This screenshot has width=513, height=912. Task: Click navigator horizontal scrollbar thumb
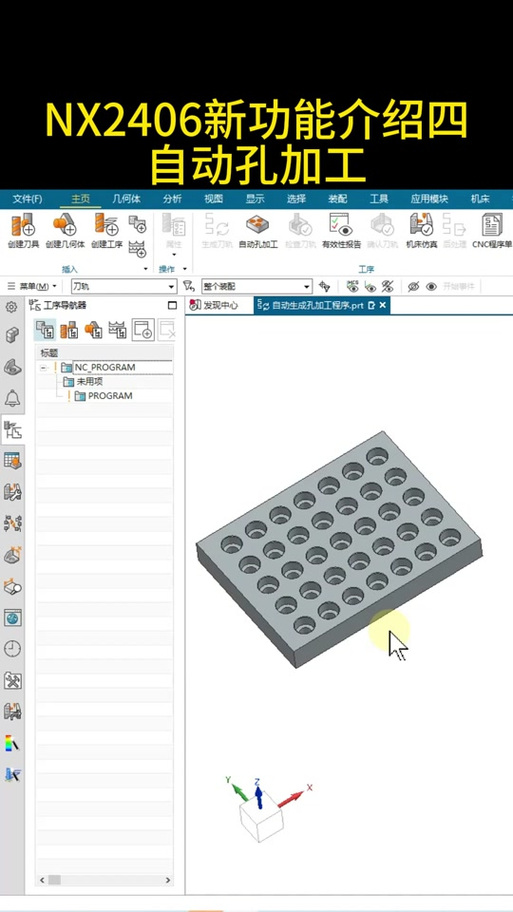pyautogui.click(x=55, y=880)
